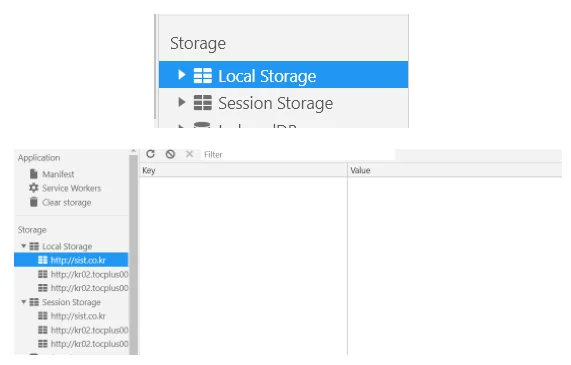Click the Service Workers gear icon
The width and height of the screenshot is (571, 365).
coord(34,188)
